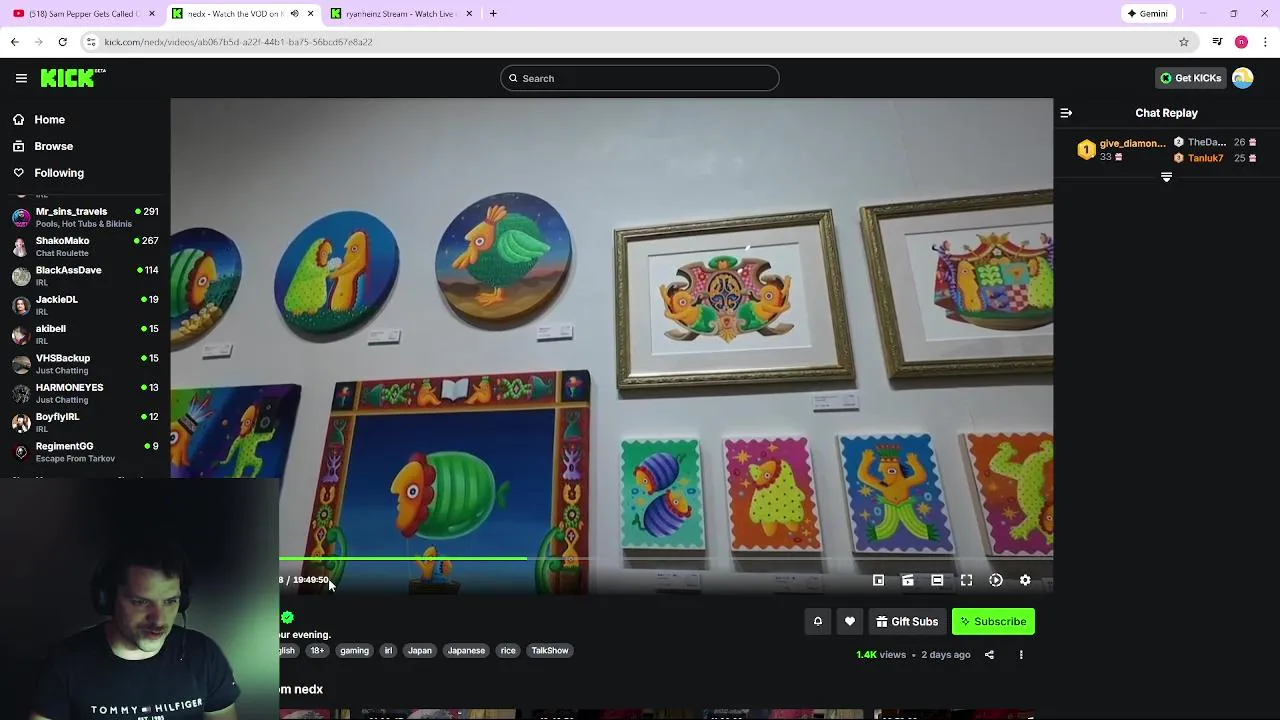
Task: Click TheDa... in the gift leaderboard
Action: click(1207, 142)
